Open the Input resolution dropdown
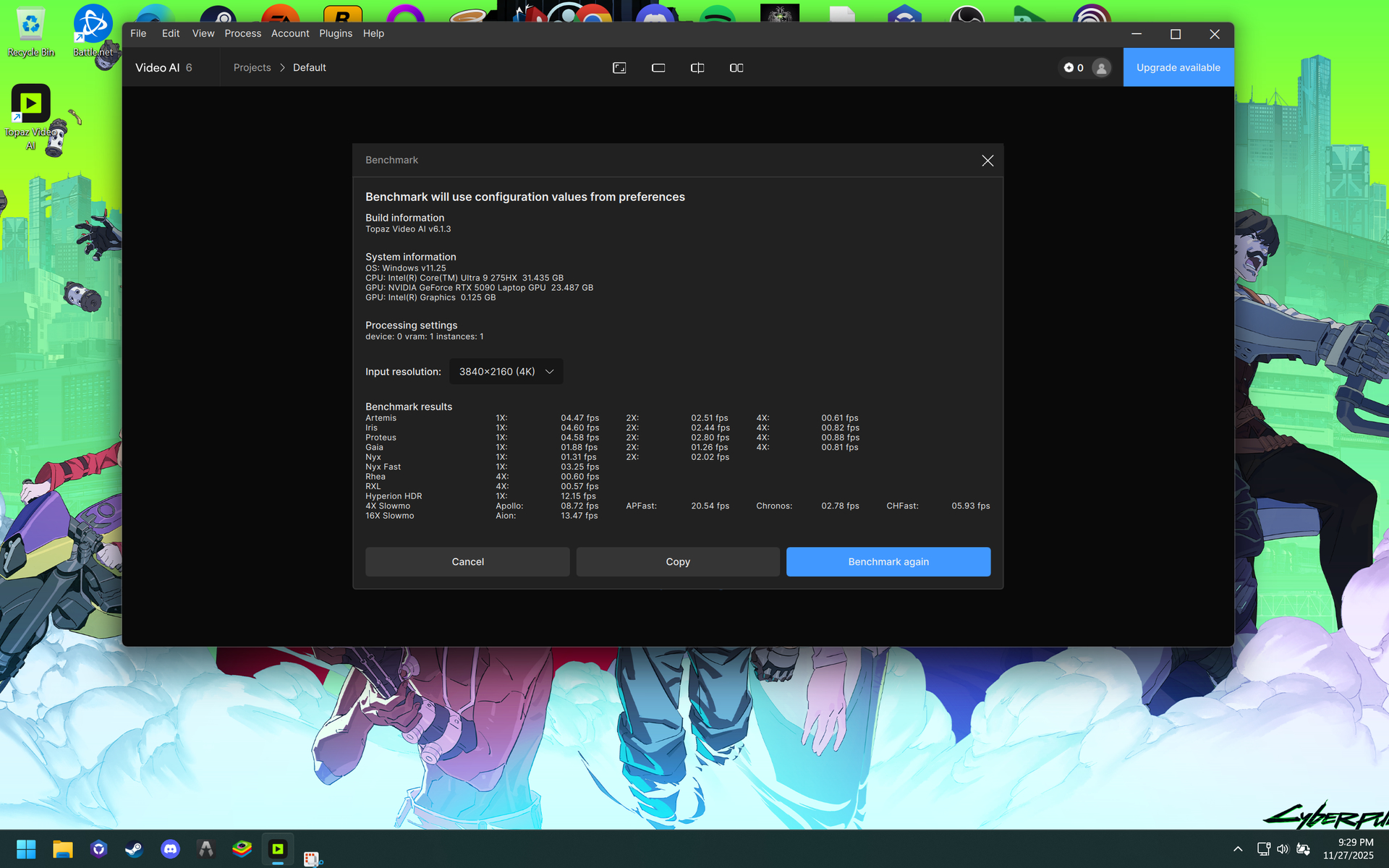 (506, 371)
